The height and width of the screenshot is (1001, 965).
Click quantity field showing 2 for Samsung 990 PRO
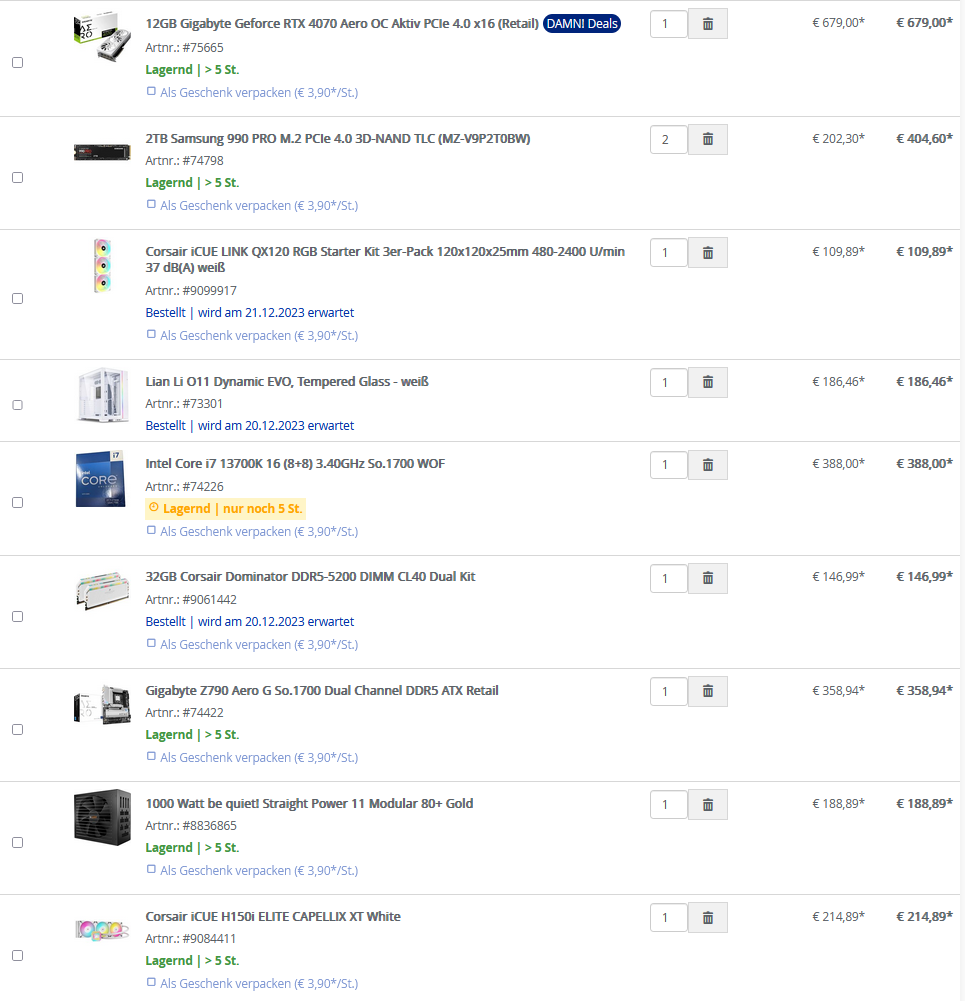pyautogui.click(x=669, y=139)
